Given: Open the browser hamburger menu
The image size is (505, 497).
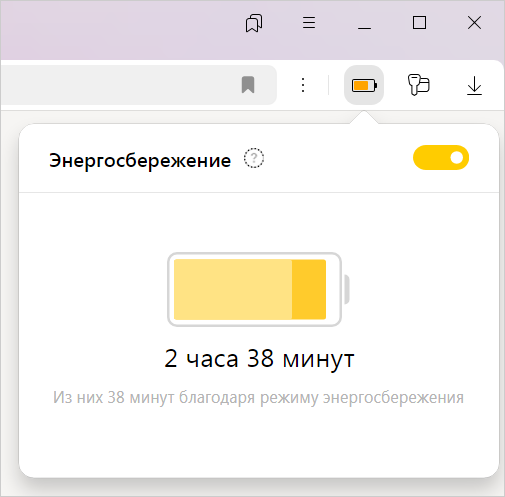Looking at the screenshot, I should [309, 23].
